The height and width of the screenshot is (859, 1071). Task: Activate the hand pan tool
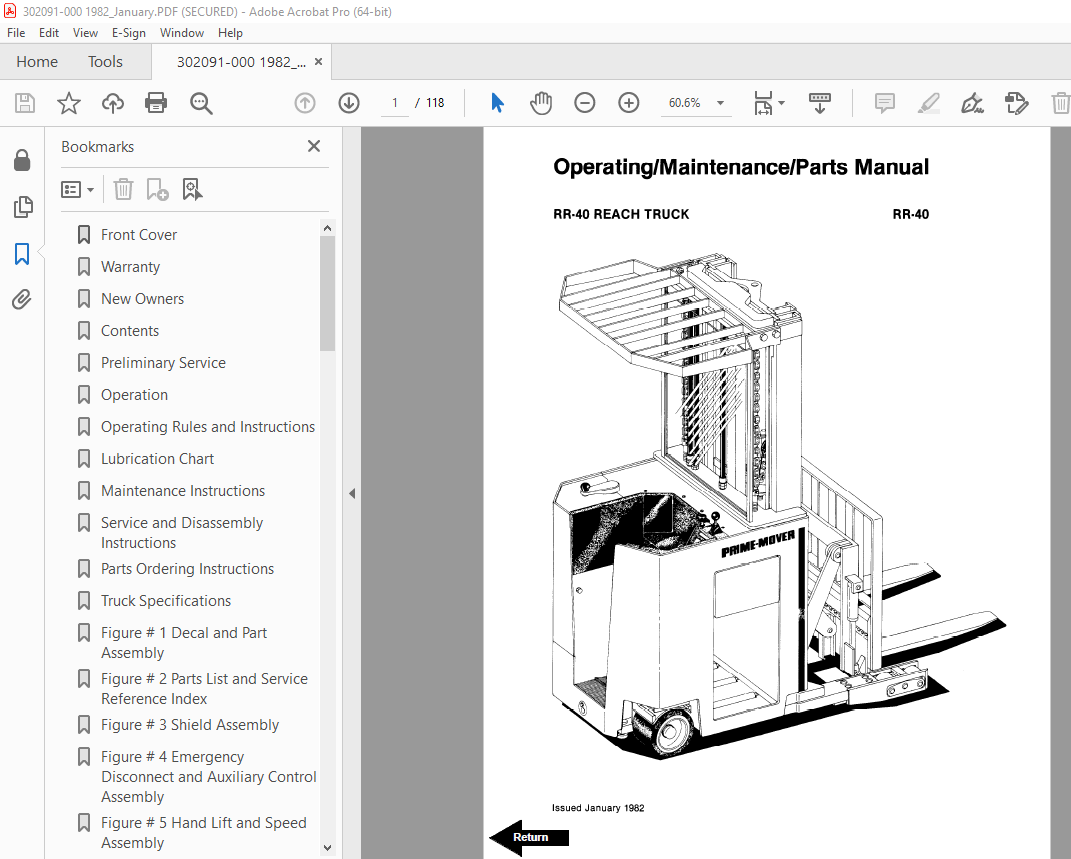point(540,103)
